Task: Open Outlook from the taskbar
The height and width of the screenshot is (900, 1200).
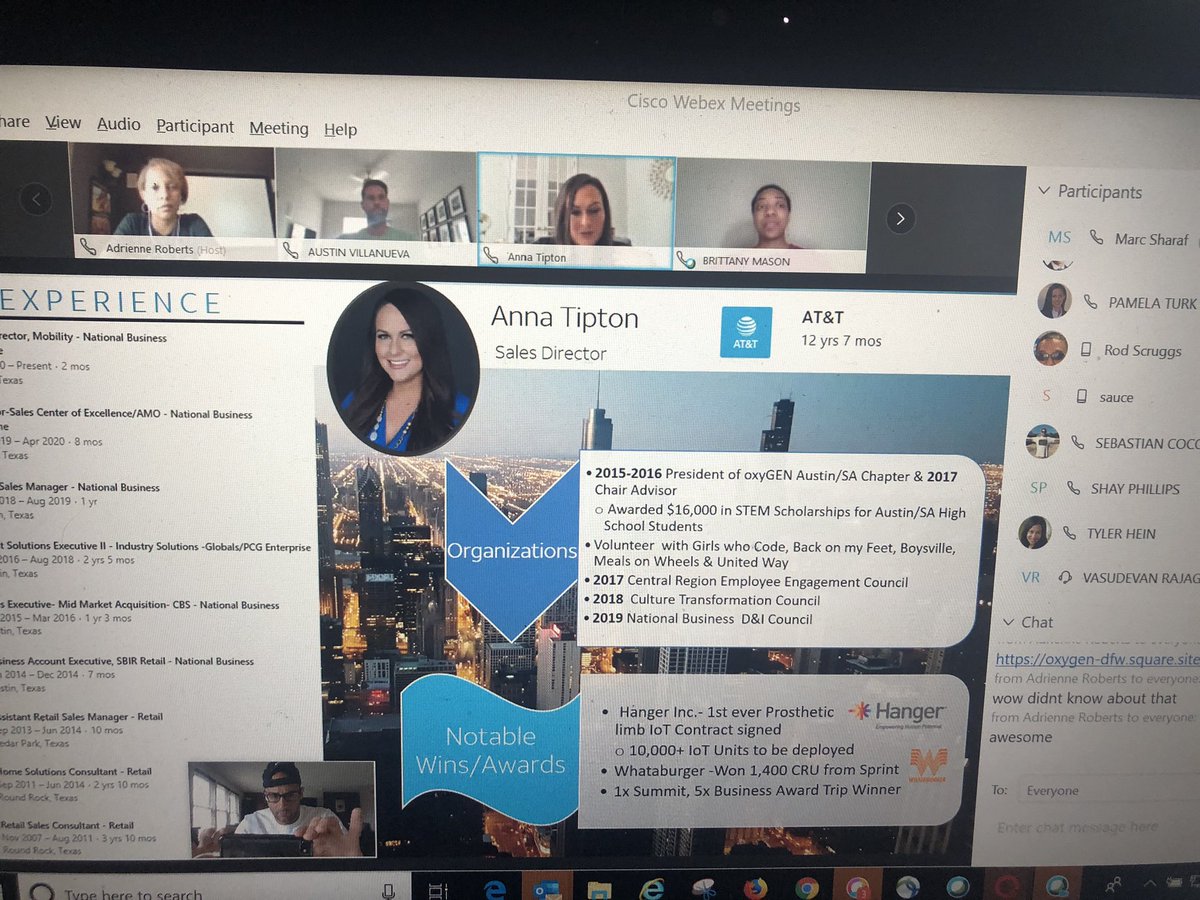Action: (546, 888)
